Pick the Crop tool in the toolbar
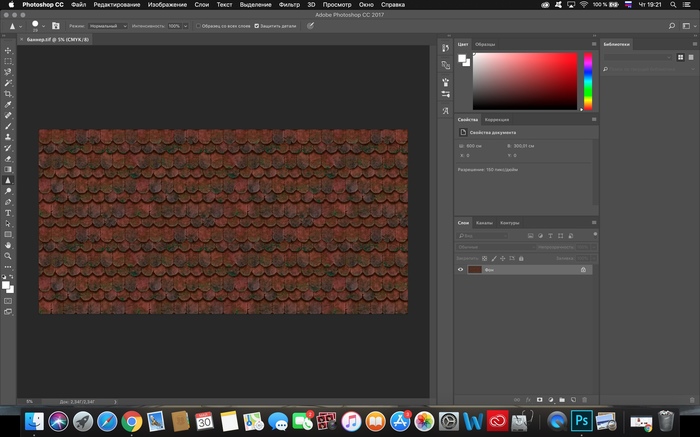The image size is (700, 437). click(8, 93)
